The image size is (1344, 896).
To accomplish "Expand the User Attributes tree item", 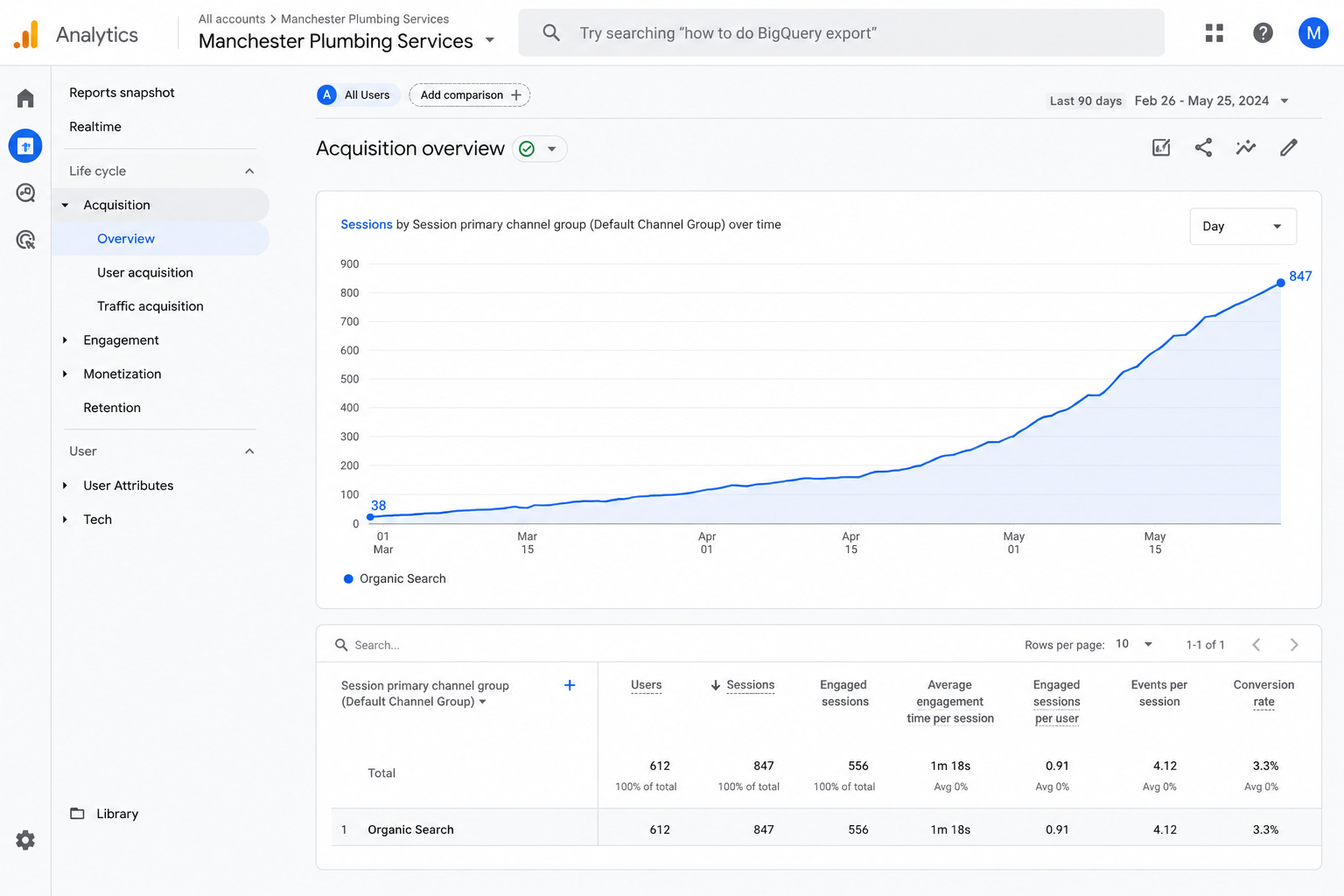I will tap(65, 486).
